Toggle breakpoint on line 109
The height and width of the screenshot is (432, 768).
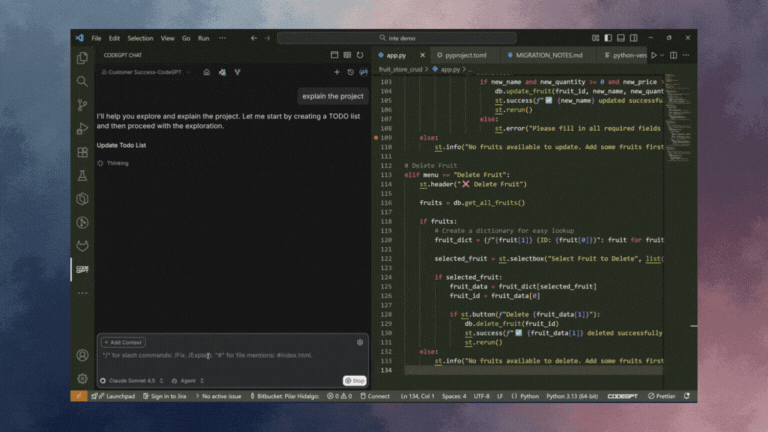click(x=375, y=137)
